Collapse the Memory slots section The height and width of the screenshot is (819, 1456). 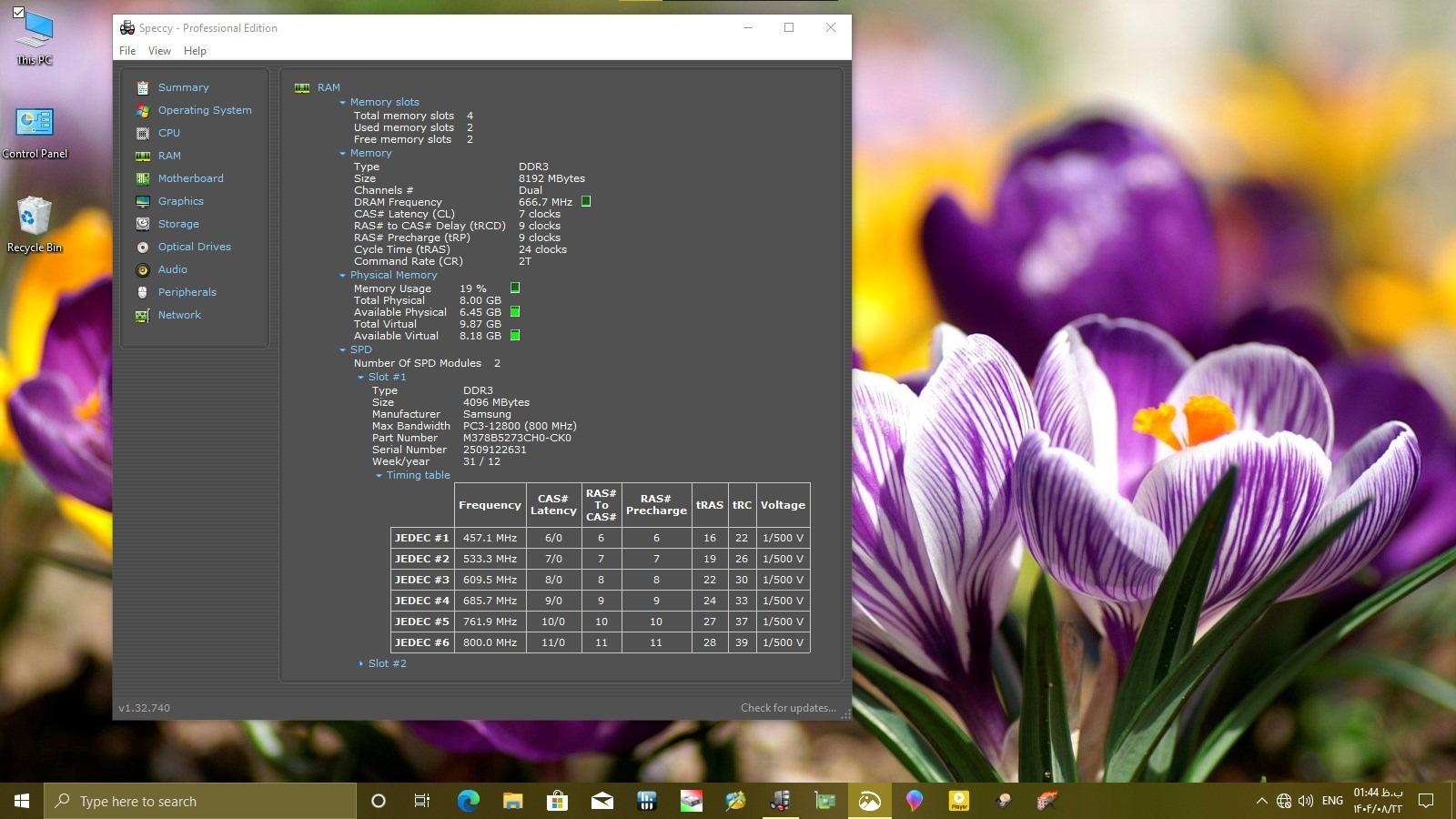343,103
